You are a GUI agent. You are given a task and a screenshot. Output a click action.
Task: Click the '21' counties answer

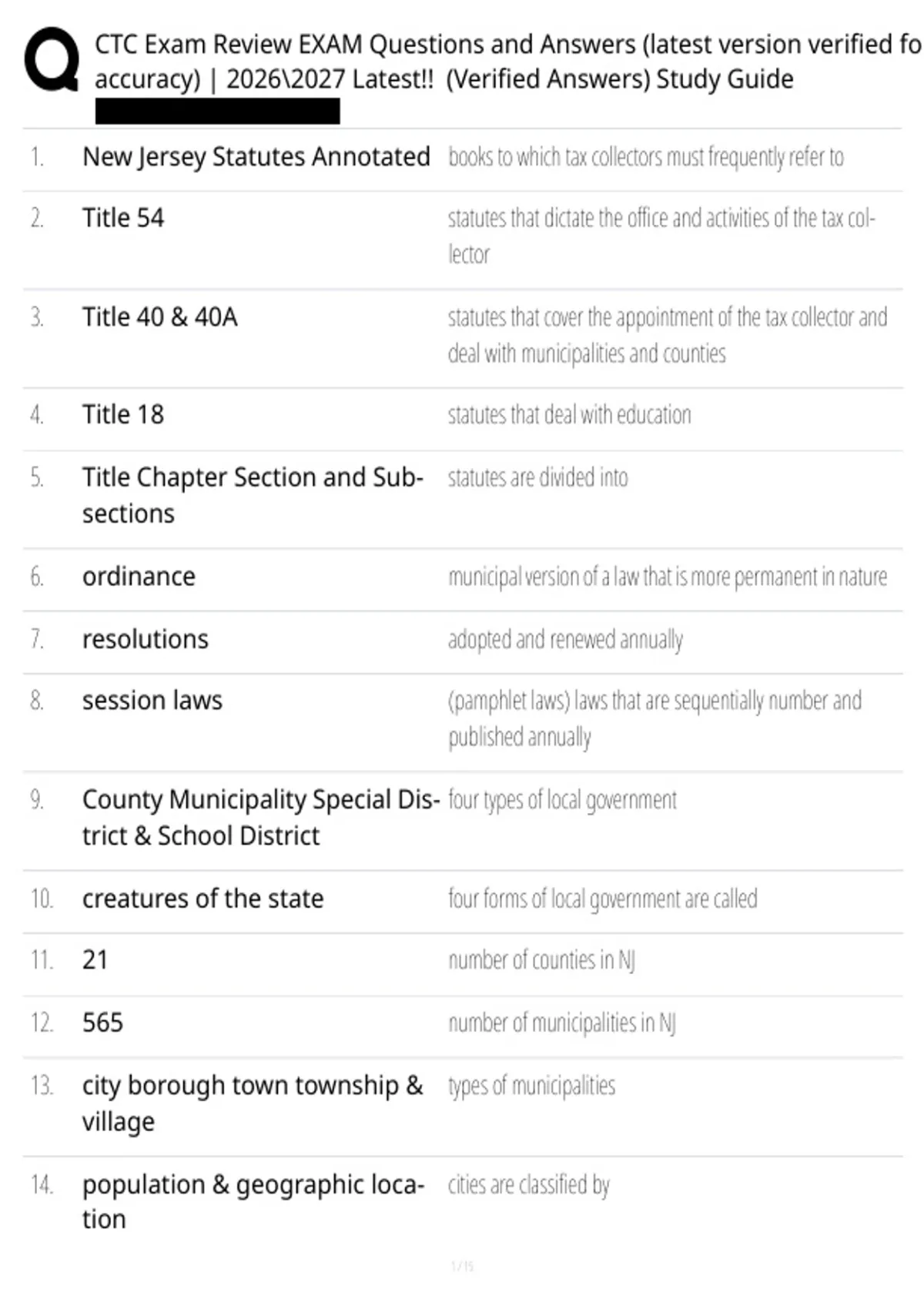(95, 960)
